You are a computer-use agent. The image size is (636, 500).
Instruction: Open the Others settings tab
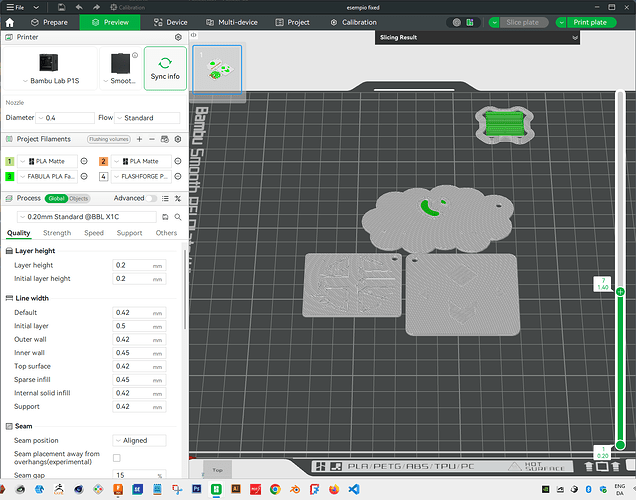coord(166,233)
